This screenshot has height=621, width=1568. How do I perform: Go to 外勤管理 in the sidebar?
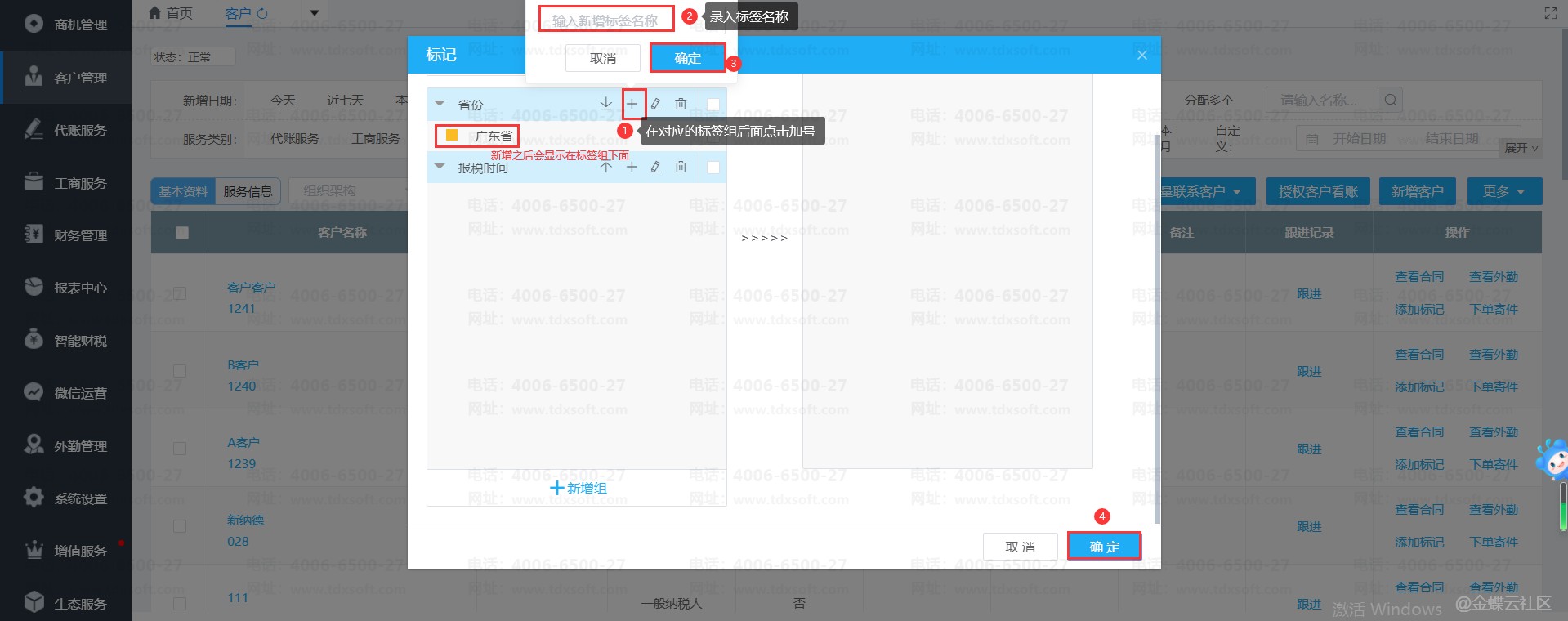pyautogui.click(x=65, y=446)
